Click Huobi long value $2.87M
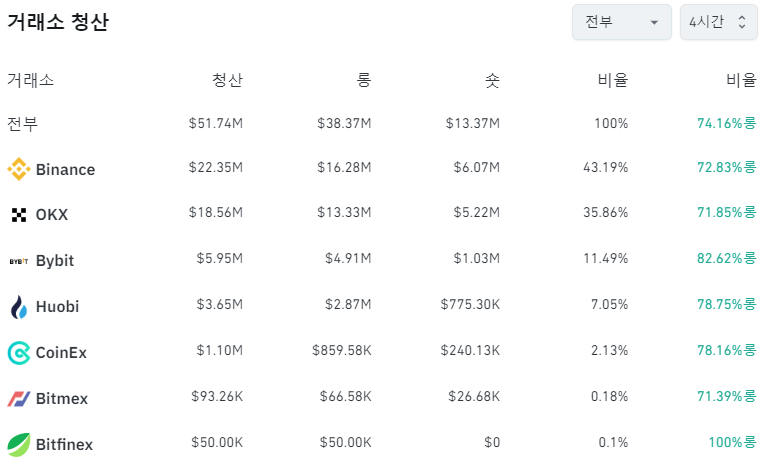766x469 pixels. click(x=348, y=305)
